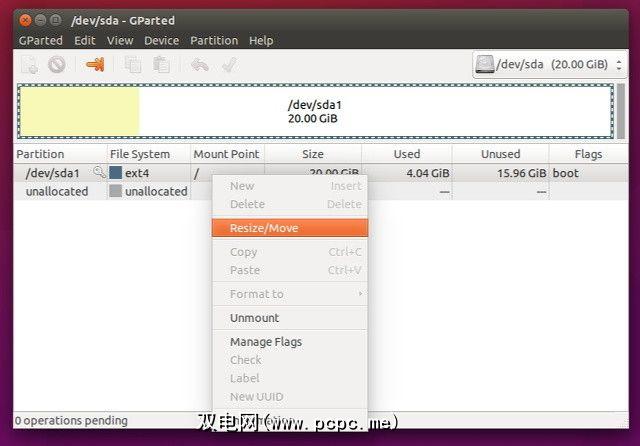Open the /dev/sda device dropdown
This screenshot has width=640, height=446.
(x=549, y=64)
